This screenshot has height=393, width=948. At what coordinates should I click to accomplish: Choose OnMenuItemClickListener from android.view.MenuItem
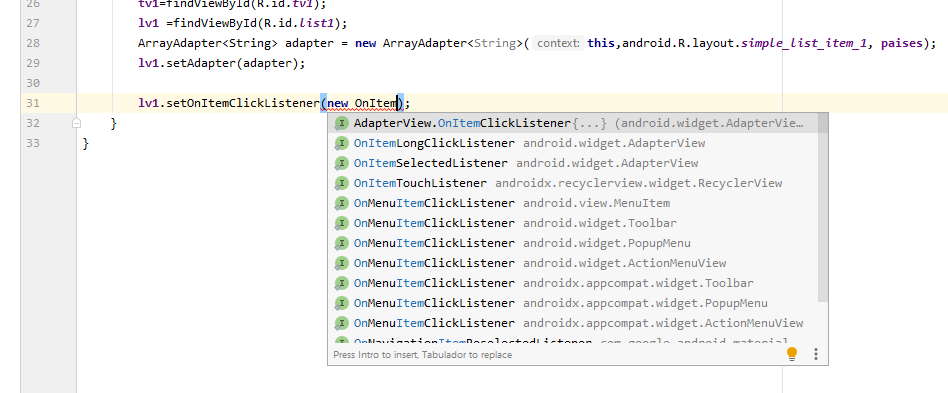pyautogui.click(x=573, y=203)
